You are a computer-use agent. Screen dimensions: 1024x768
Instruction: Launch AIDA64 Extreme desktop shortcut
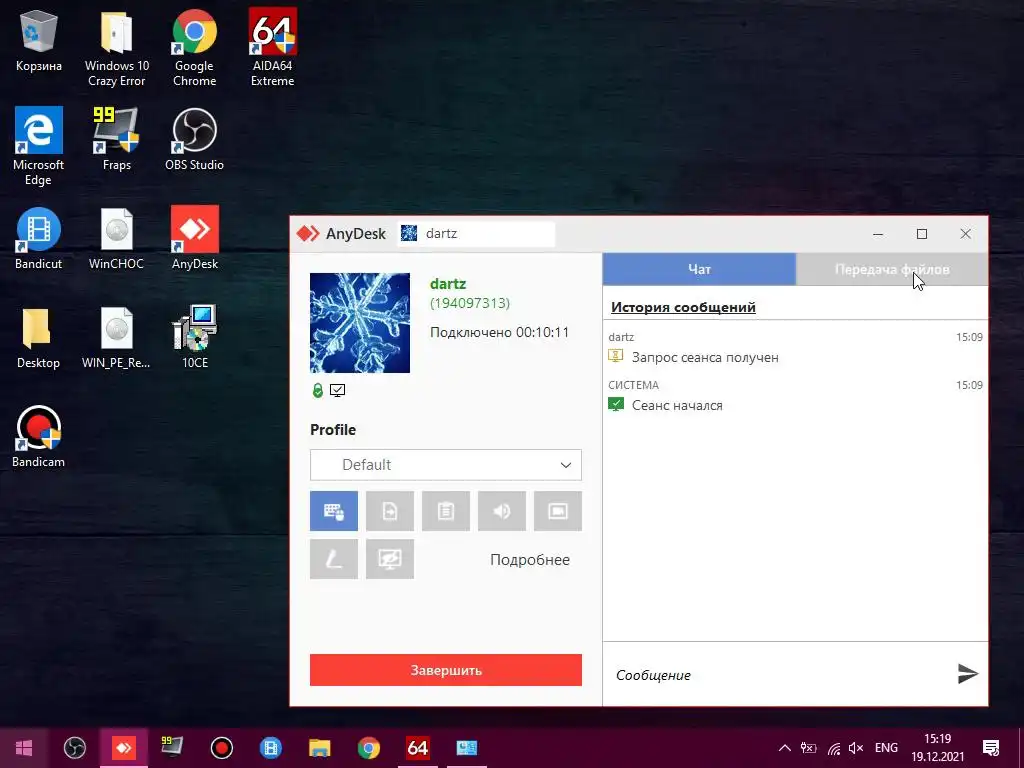(x=272, y=48)
